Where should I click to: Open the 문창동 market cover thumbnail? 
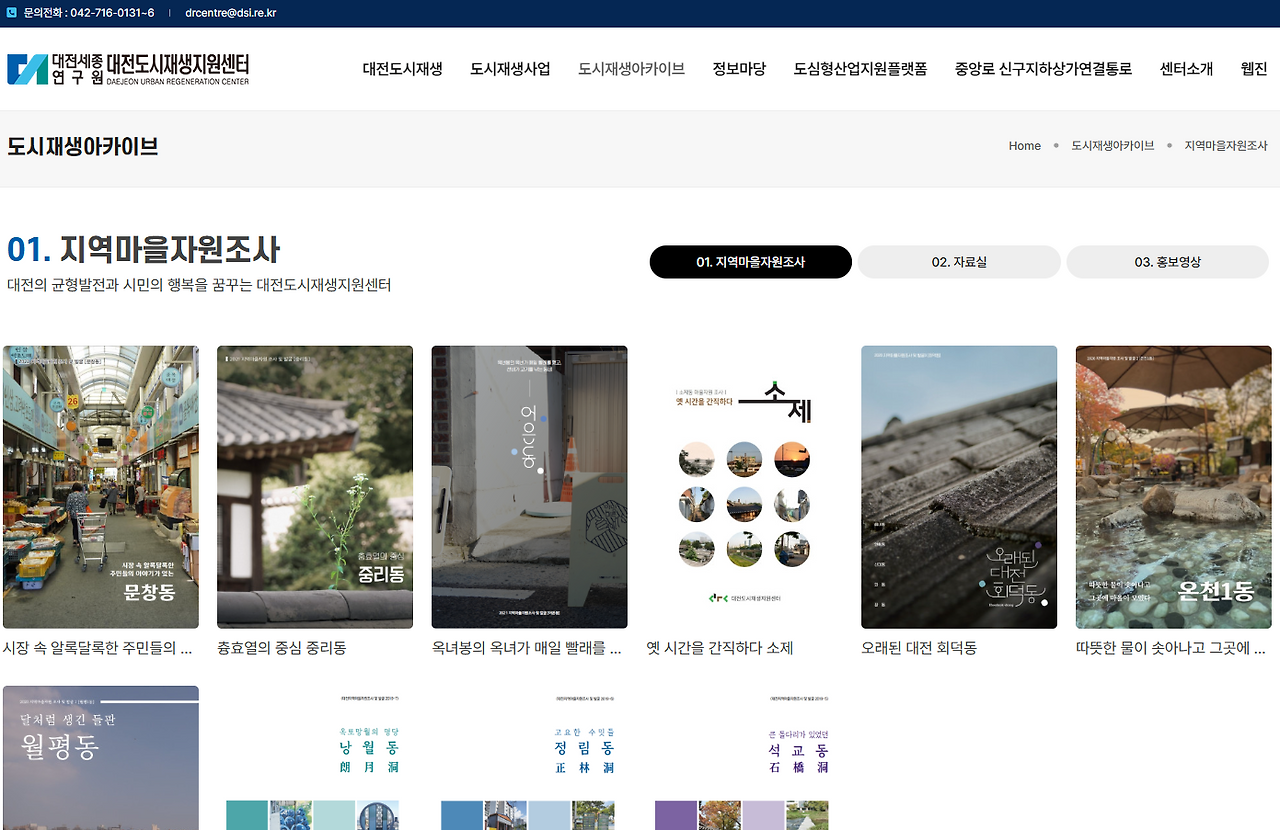coord(101,487)
